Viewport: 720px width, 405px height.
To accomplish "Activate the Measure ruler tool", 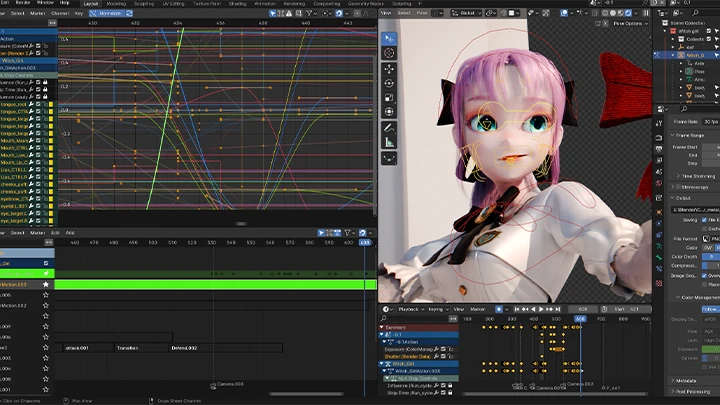I will [389, 143].
